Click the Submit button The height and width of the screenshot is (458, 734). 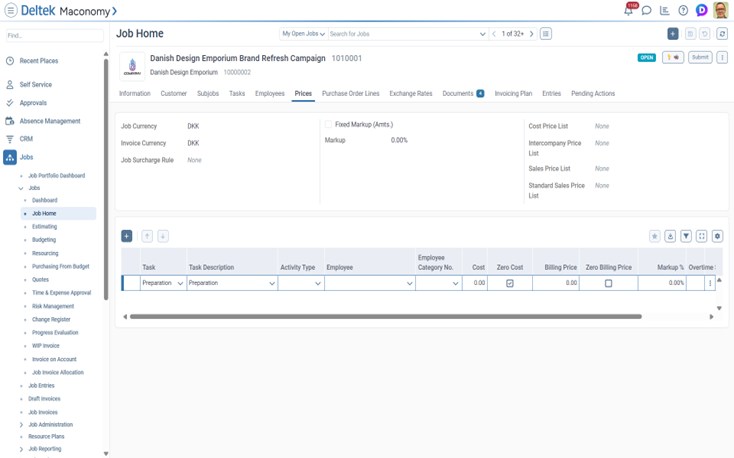click(700, 57)
